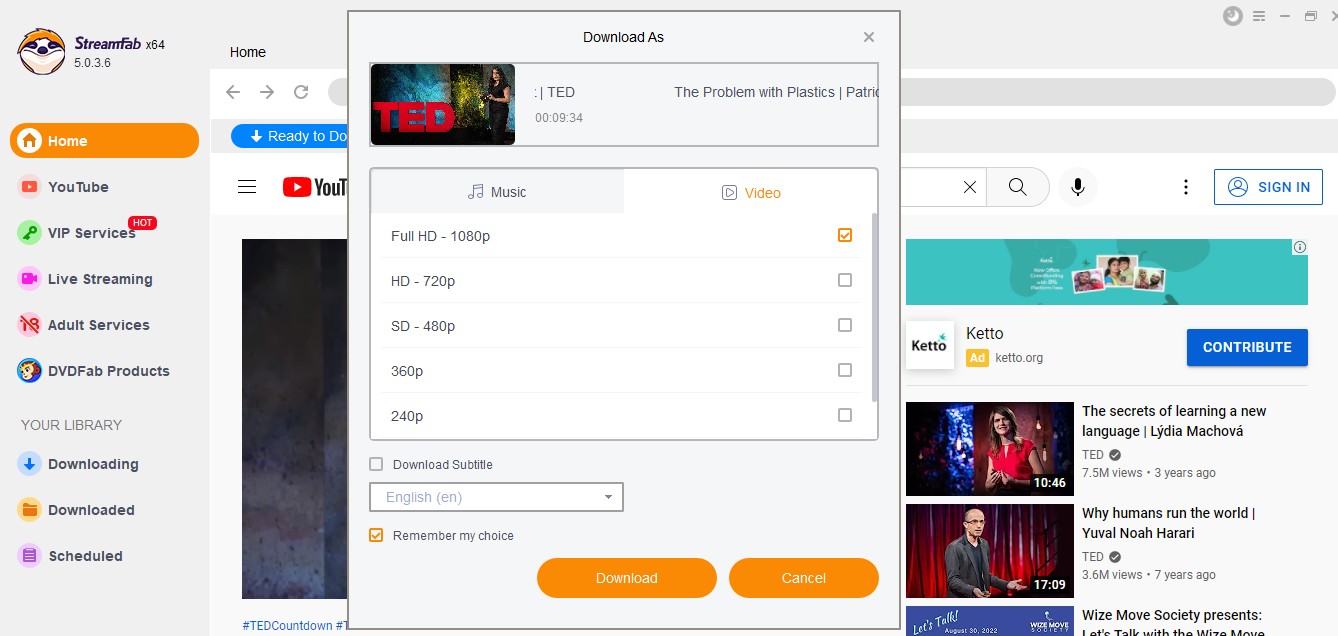Enable the Download Subtitle checkbox
This screenshot has height=636, width=1338.
click(x=376, y=464)
